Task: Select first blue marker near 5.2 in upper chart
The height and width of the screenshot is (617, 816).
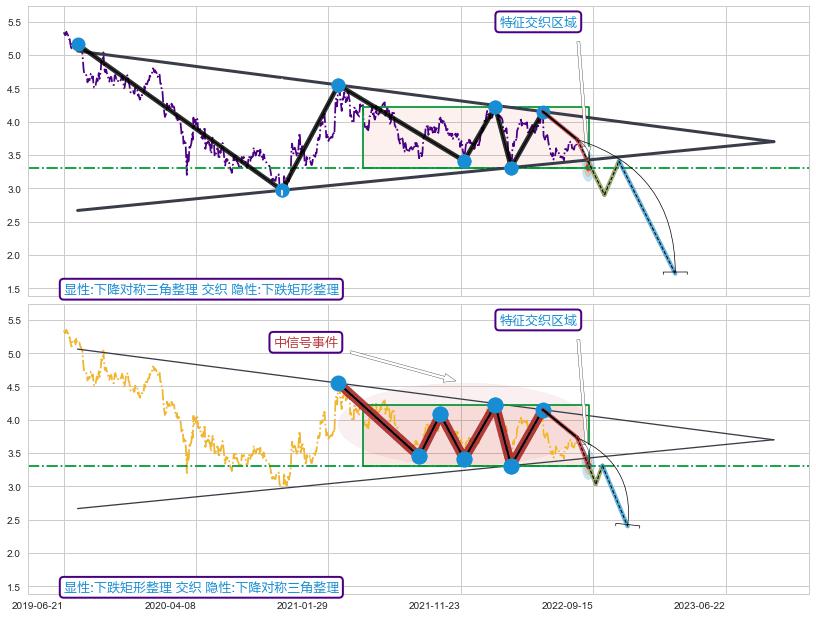Action: (x=78, y=45)
